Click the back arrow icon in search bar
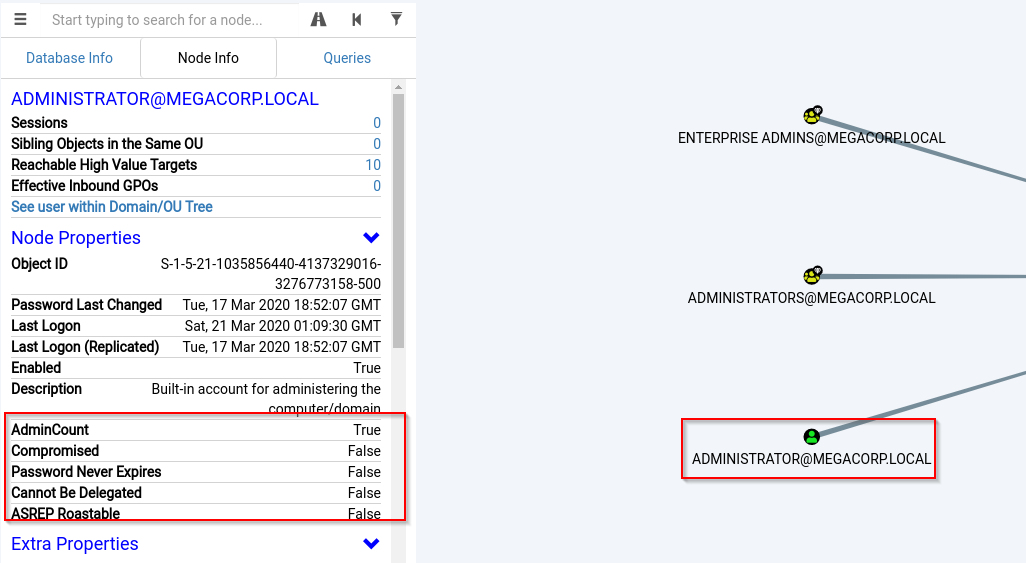The width and height of the screenshot is (1026, 563). (x=357, y=20)
